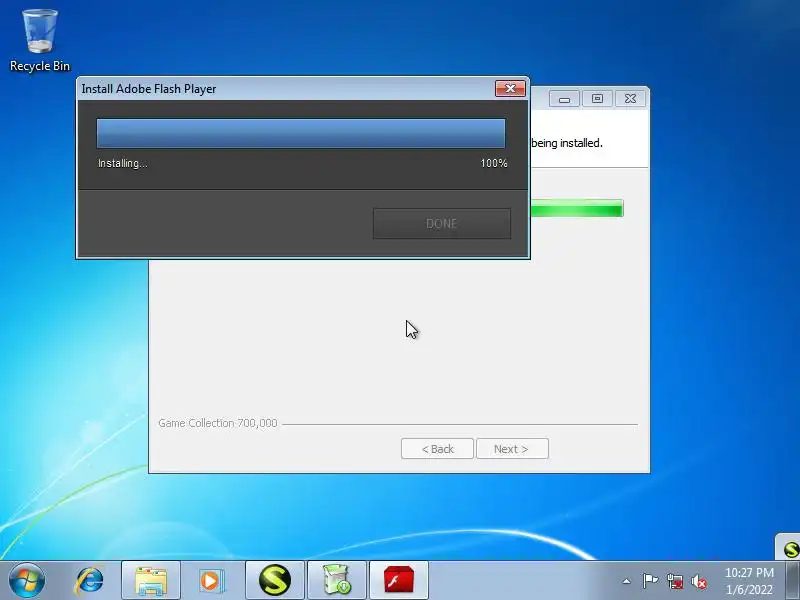
Task: Click the 100% progress label
Action: pos(494,163)
